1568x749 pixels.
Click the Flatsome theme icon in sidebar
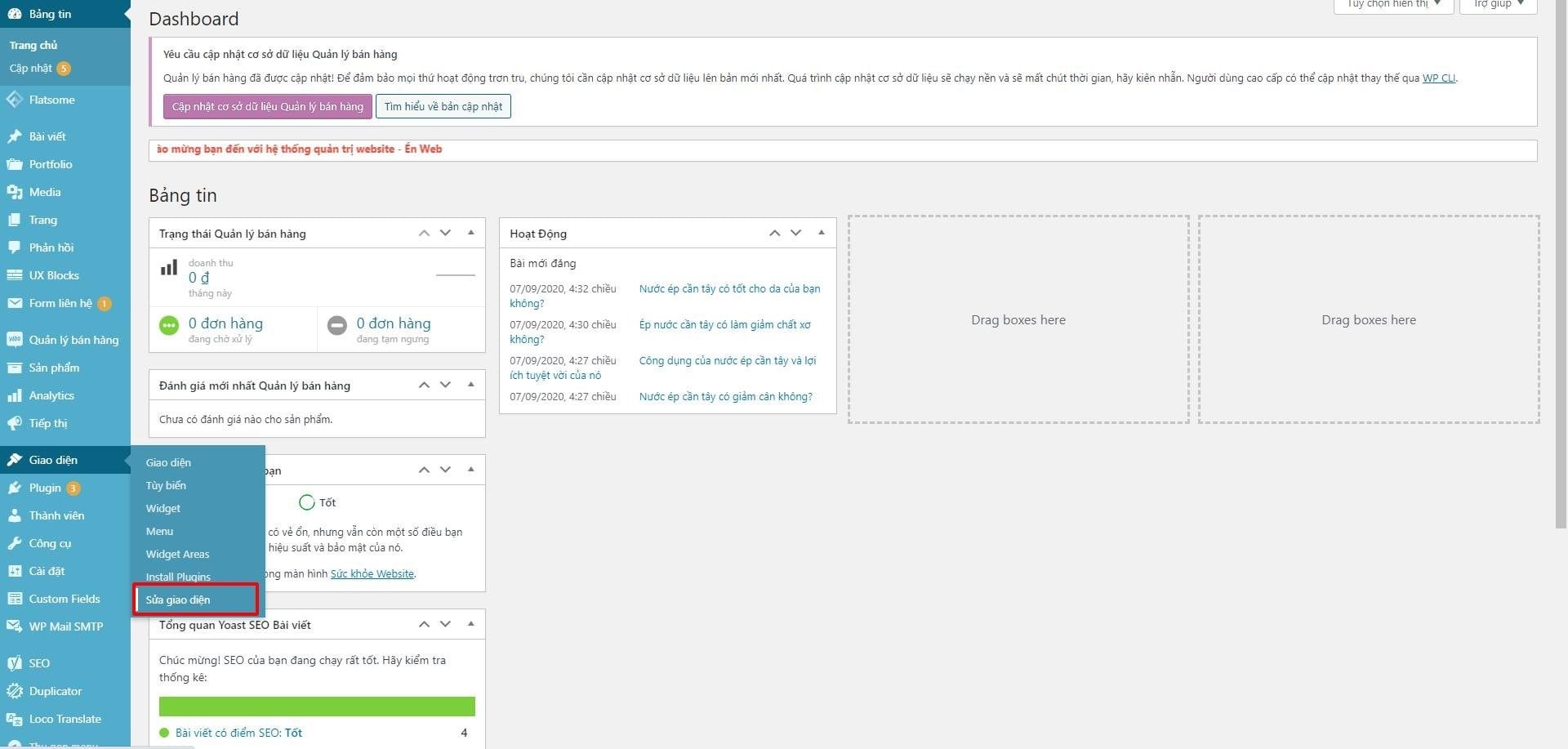click(15, 100)
